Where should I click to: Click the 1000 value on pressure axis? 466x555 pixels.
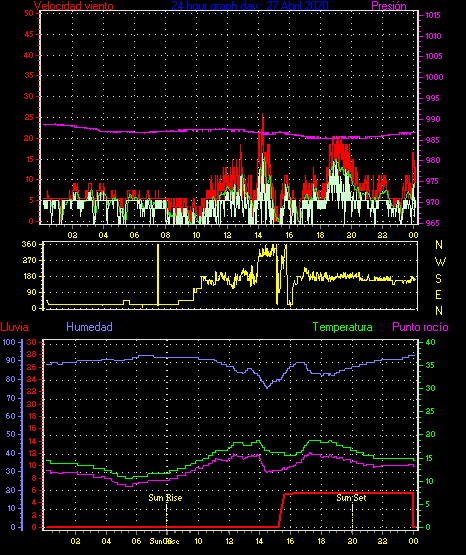click(x=434, y=77)
